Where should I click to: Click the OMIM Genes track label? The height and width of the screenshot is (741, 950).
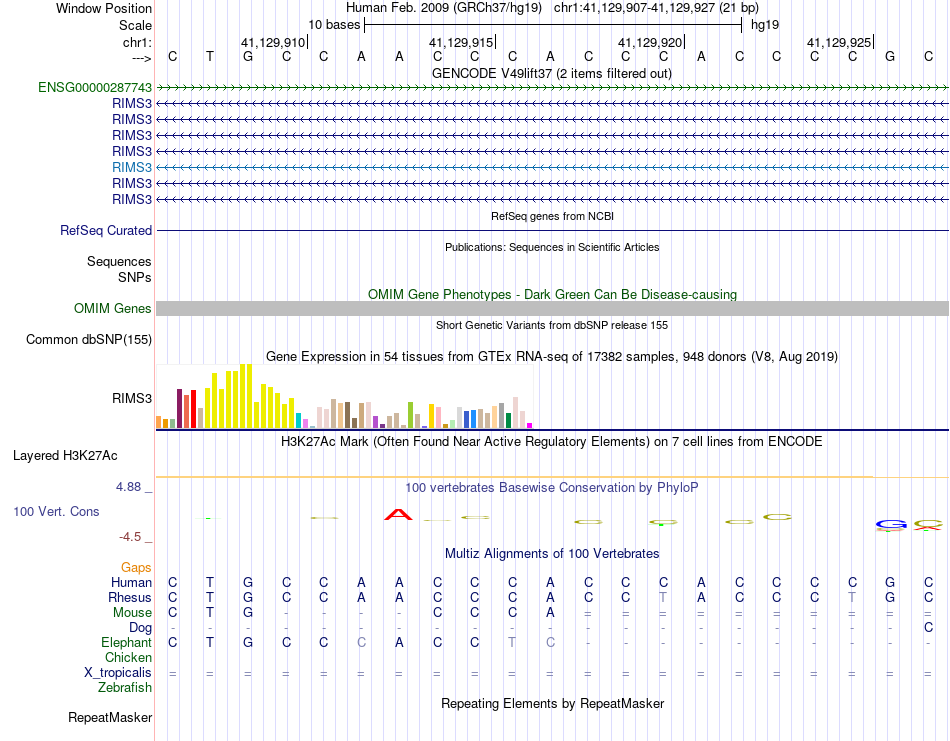113,308
